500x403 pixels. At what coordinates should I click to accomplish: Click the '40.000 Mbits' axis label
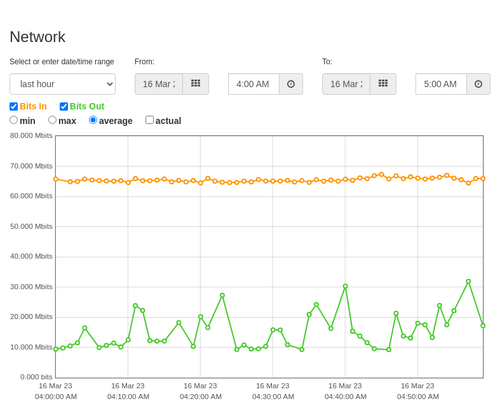31,256
